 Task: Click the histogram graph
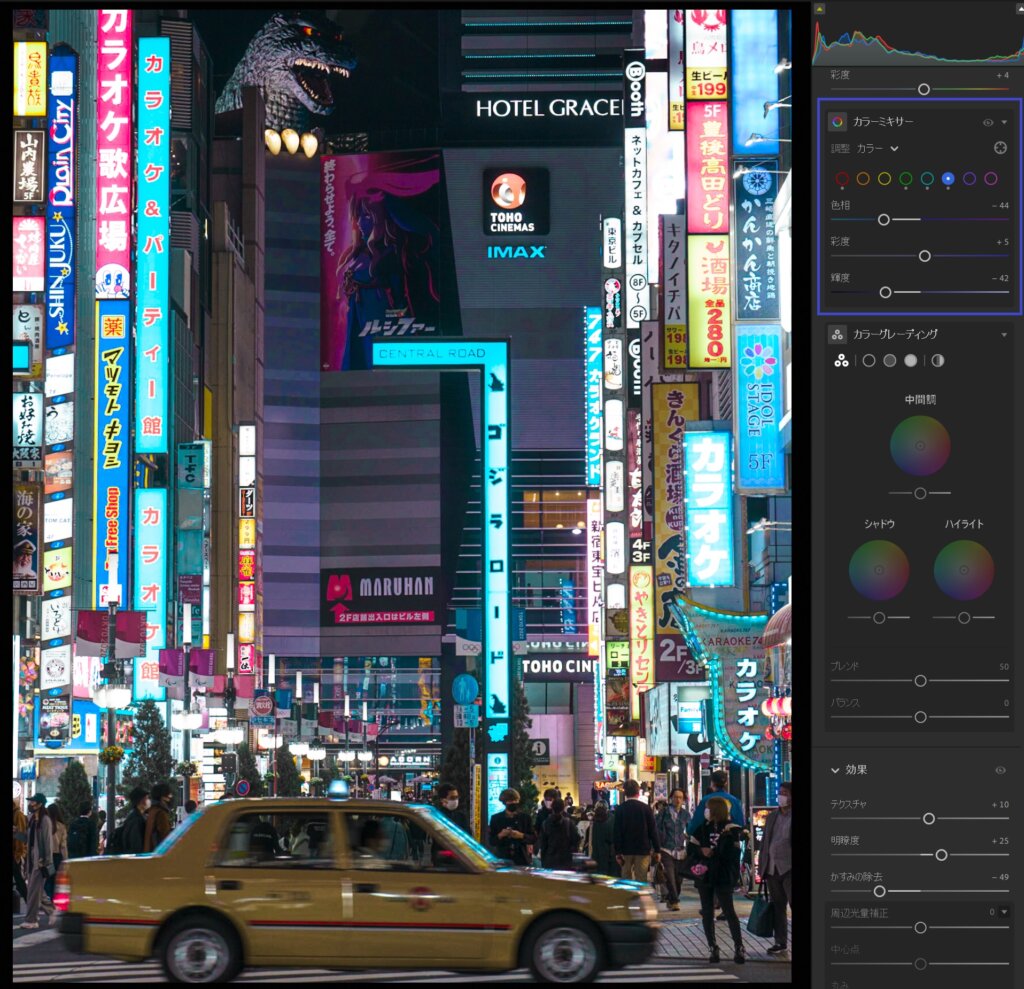[x=916, y=41]
